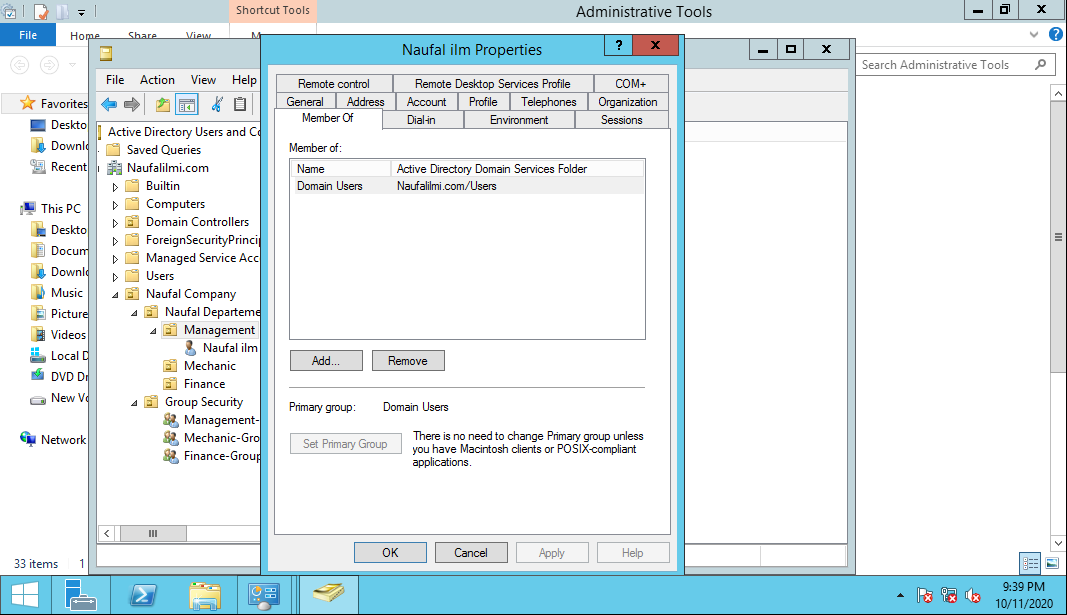Collapse the Naufal Company OU
Image resolution: width=1067 pixels, height=615 pixels.
(115, 295)
